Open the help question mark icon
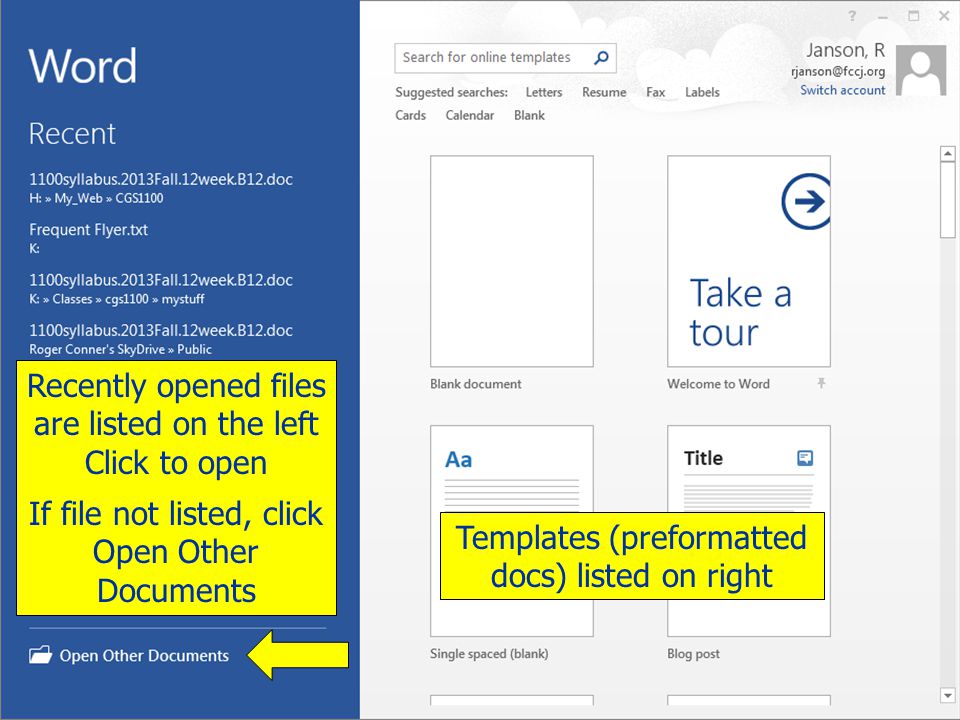This screenshot has width=960, height=720. point(852,17)
